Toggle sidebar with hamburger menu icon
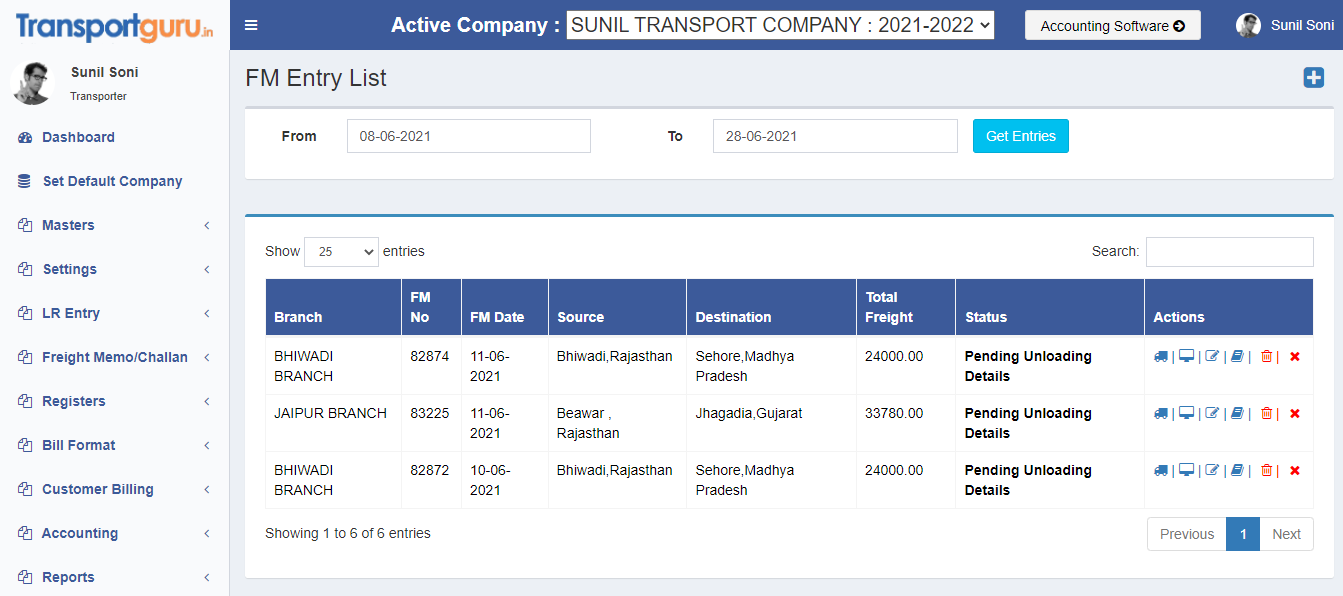 coord(251,25)
